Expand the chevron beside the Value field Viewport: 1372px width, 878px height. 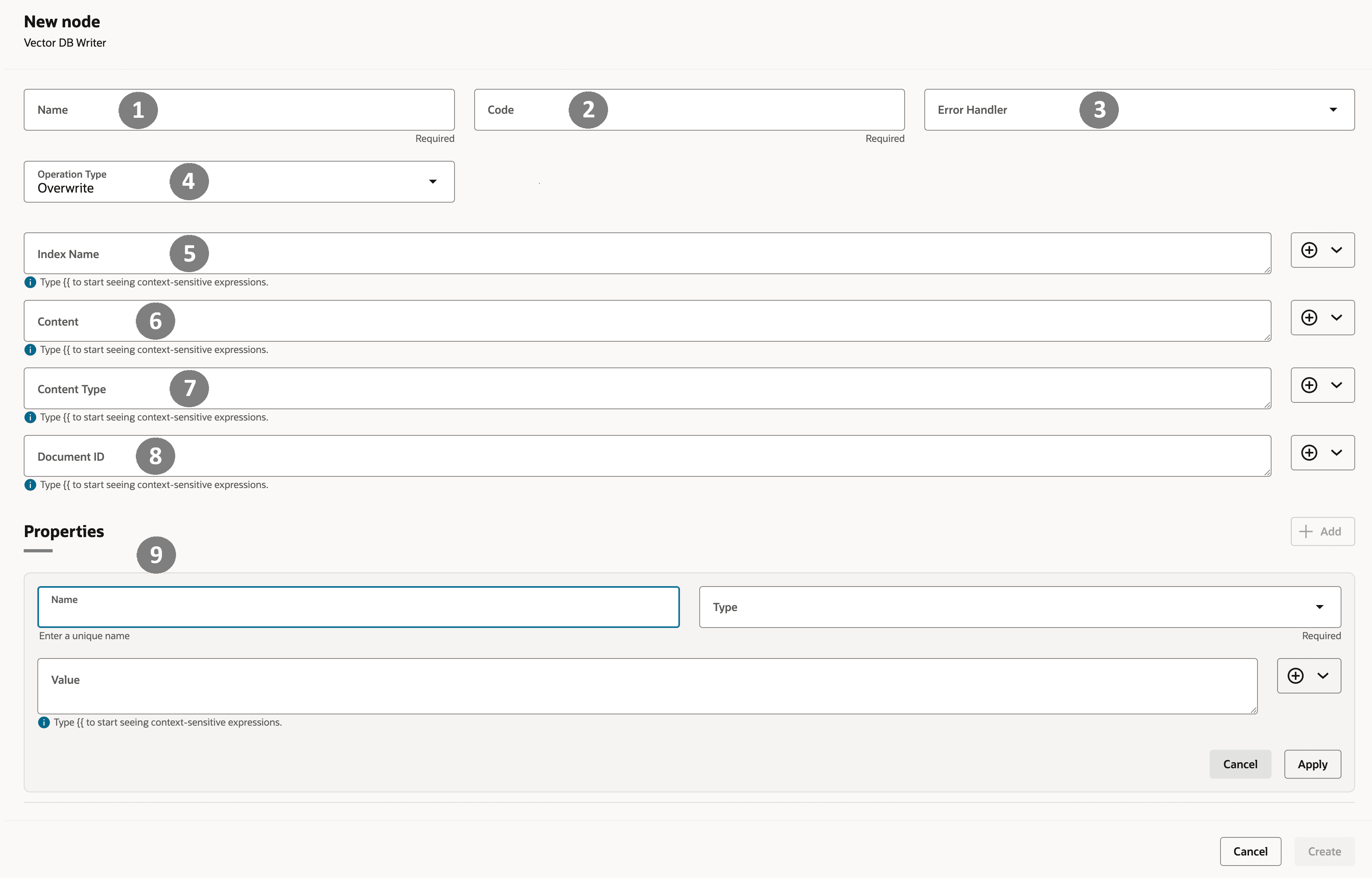point(1323,676)
